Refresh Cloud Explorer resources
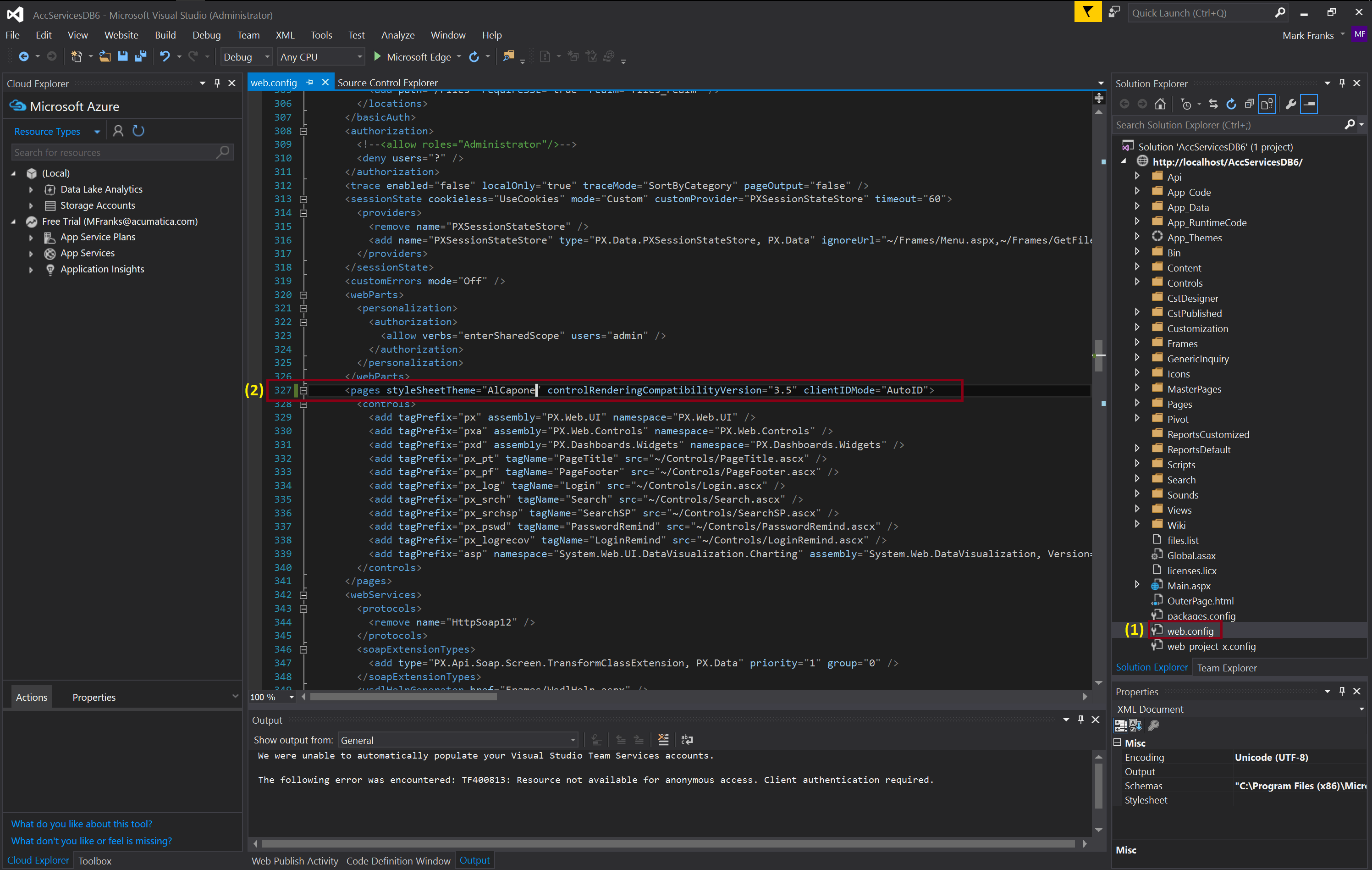Image resolution: width=1372 pixels, height=870 pixels. point(138,131)
